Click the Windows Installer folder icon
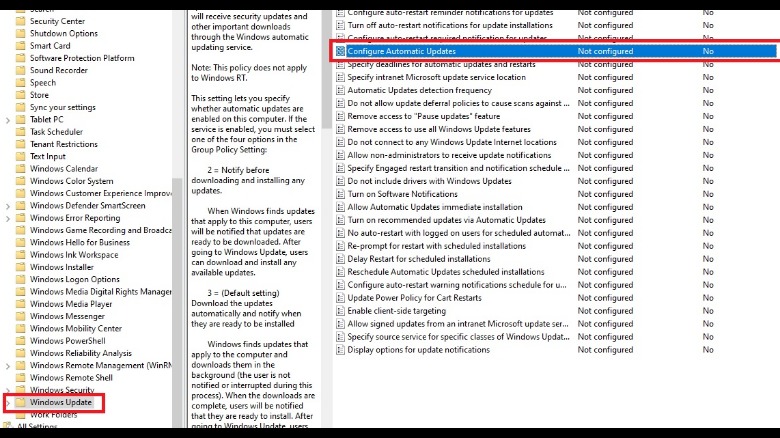The image size is (780, 438). 20,267
